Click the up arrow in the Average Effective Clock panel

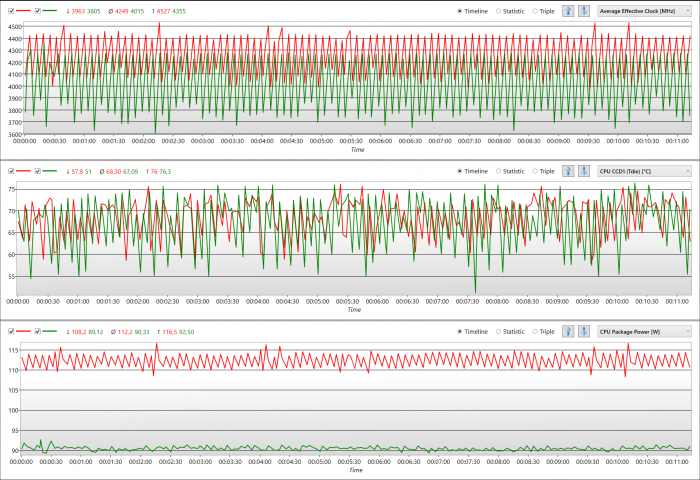tap(567, 10)
